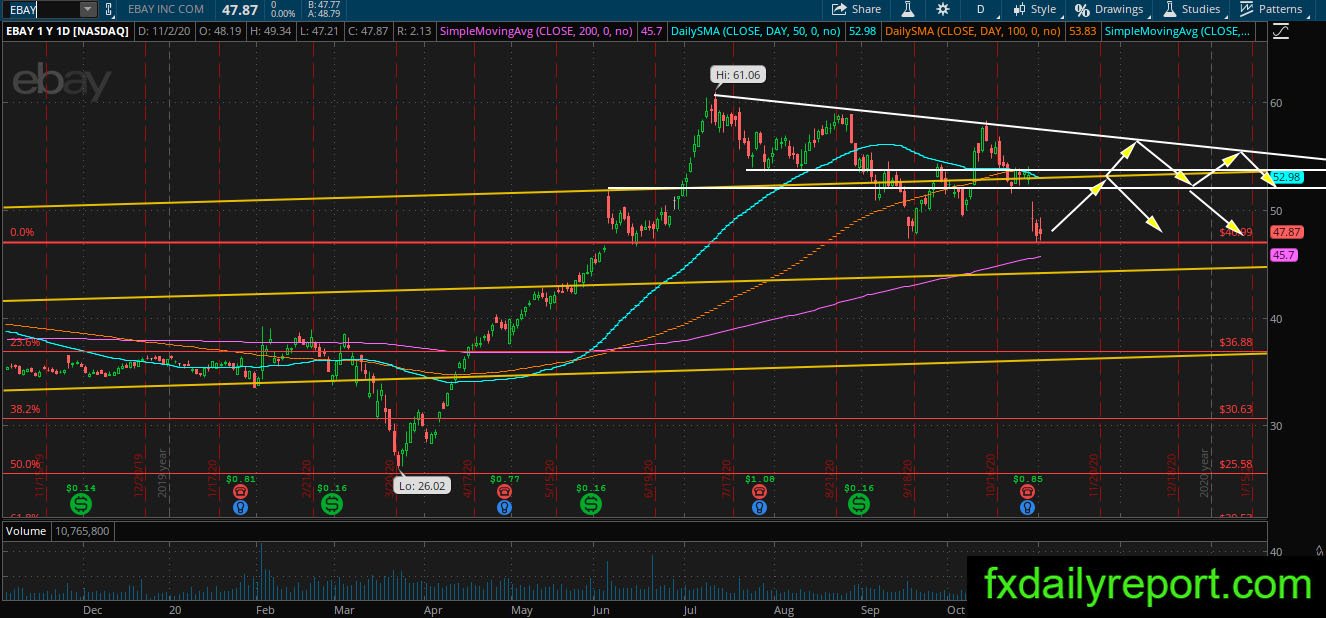Open the Drawings menu
The height and width of the screenshot is (618, 1326).
click(x=1109, y=9)
